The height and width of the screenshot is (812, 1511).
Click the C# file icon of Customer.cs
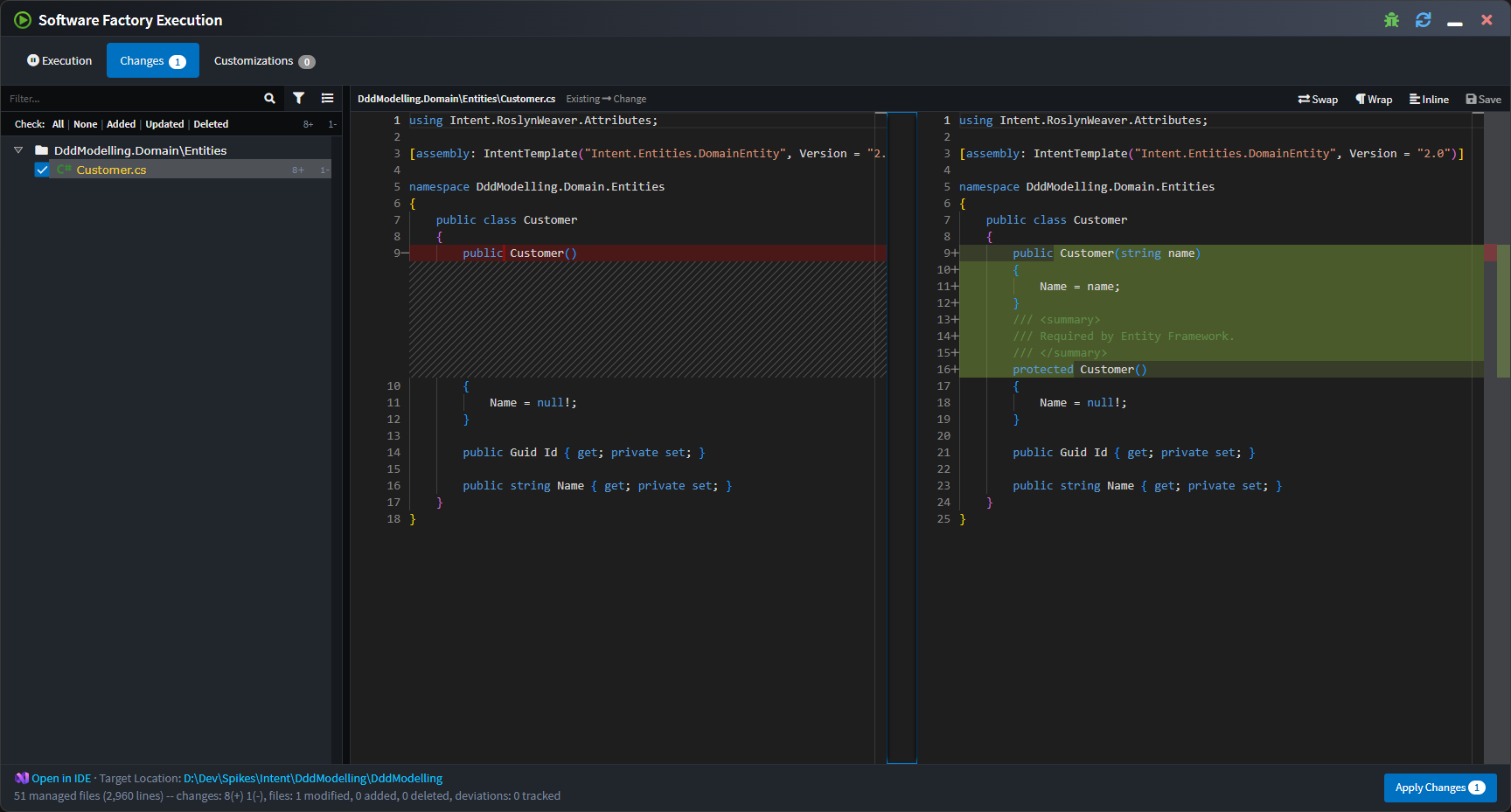point(64,170)
